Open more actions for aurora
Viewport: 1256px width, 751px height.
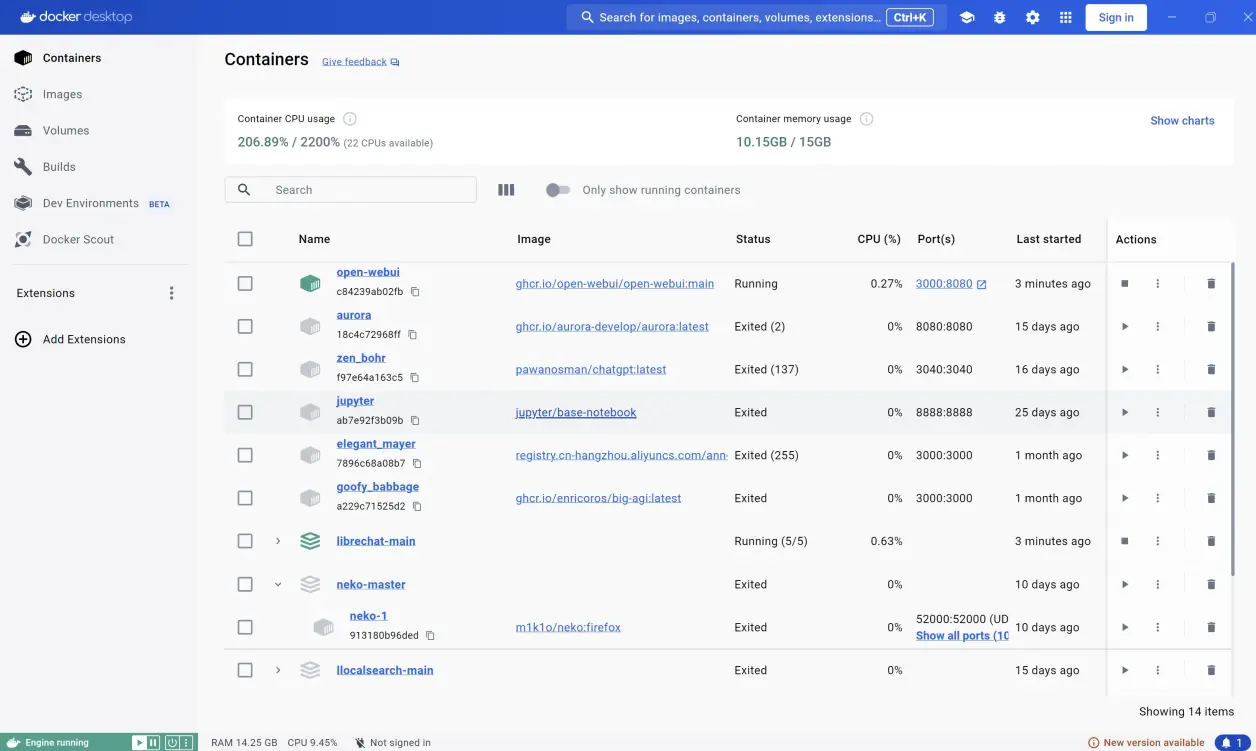click(x=1158, y=327)
